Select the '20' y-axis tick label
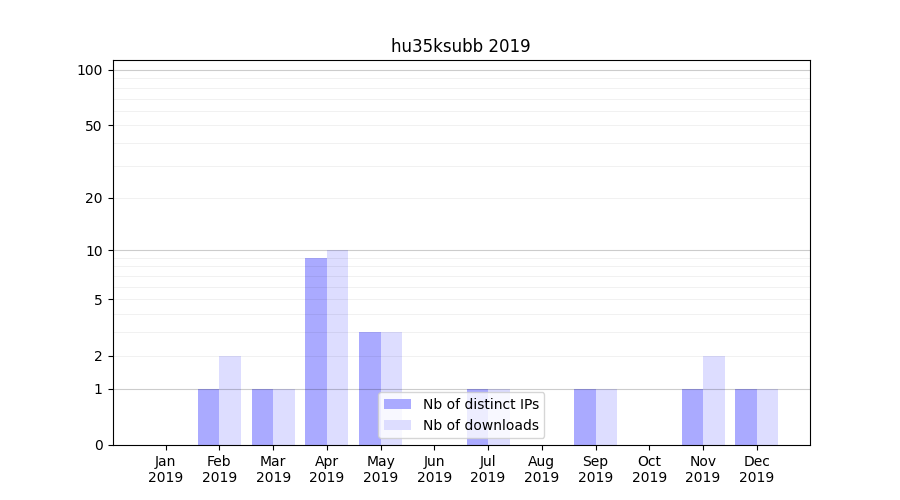Viewport: 900px width, 500px height. tap(94, 198)
